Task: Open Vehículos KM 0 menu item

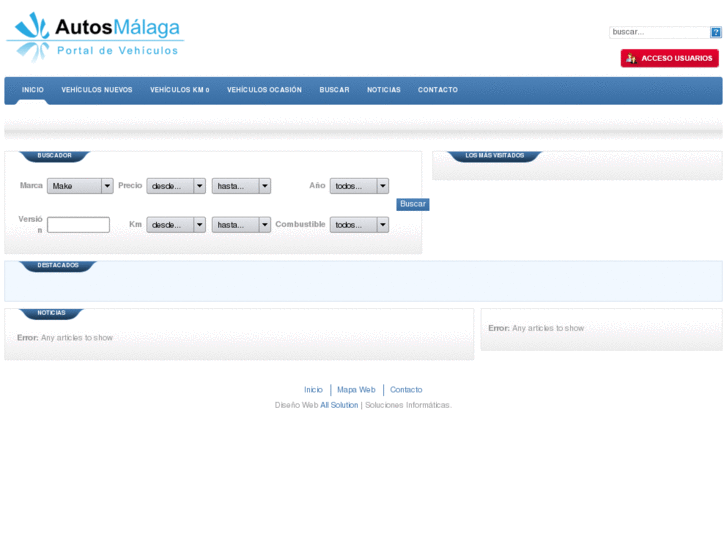Action: (179, 90)
